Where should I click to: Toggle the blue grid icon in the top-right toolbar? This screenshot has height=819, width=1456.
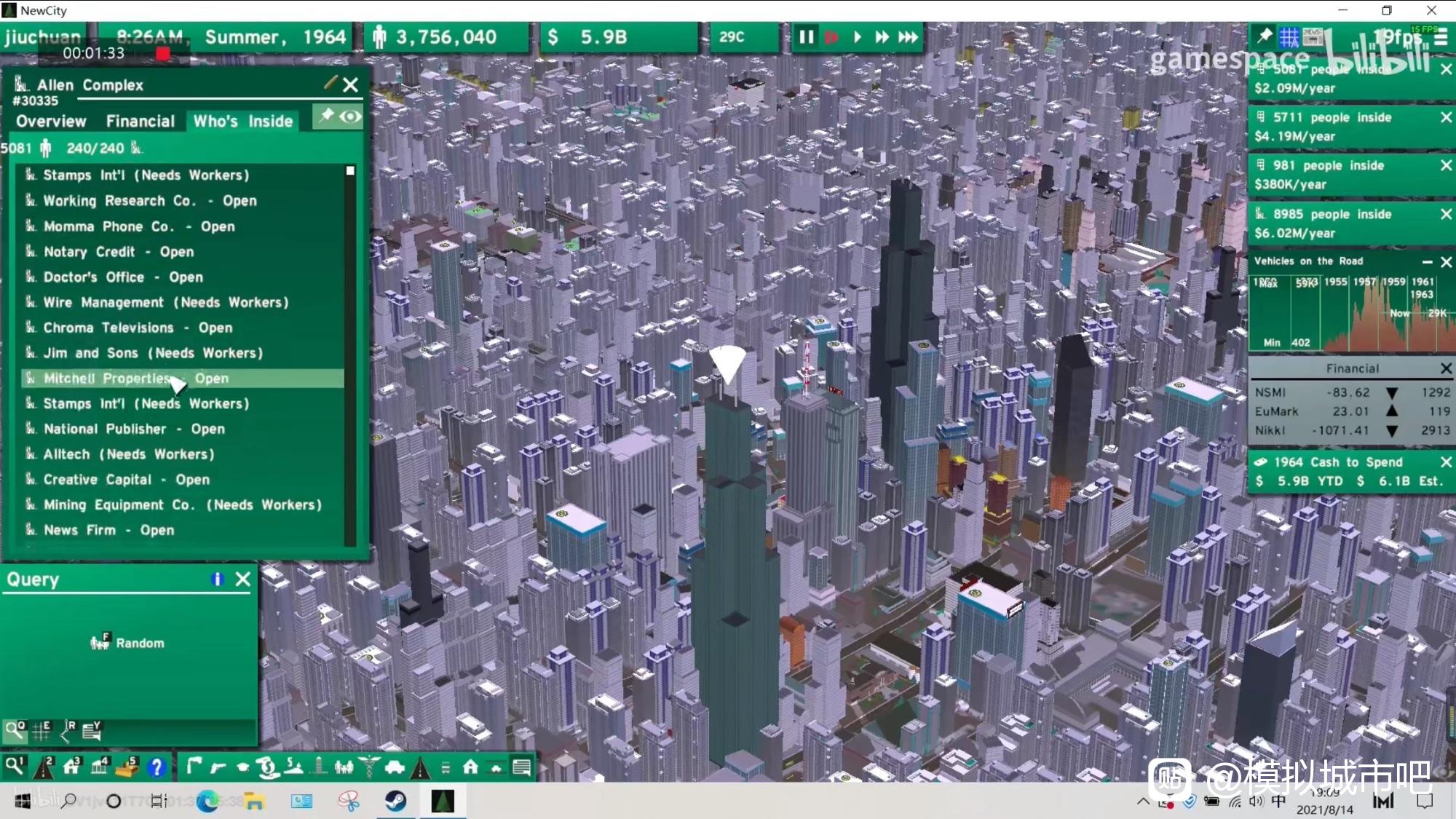click(1289, 36)
